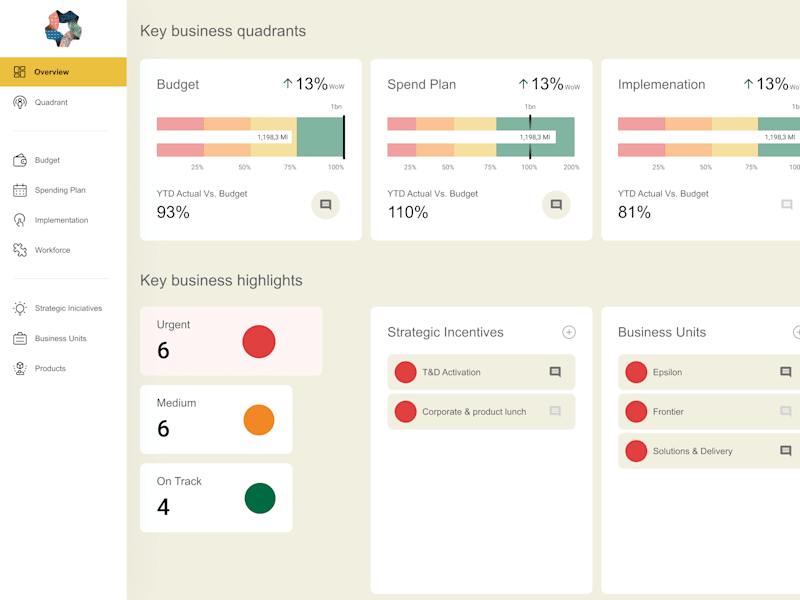Go to Budget in the sidebar
Screen dimensions: 800x600
pyautogui.click(x=47, y=160)
